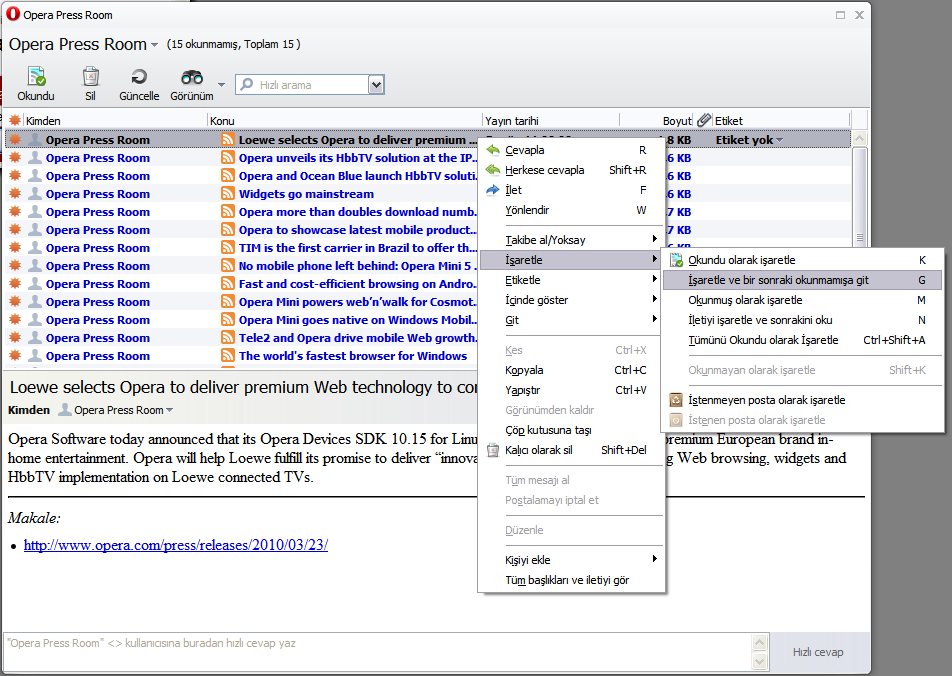Click the Okundu mark-as-read toolbar icon
The height and width of the screenshot is (676, 952).
[x=36, y=77]
